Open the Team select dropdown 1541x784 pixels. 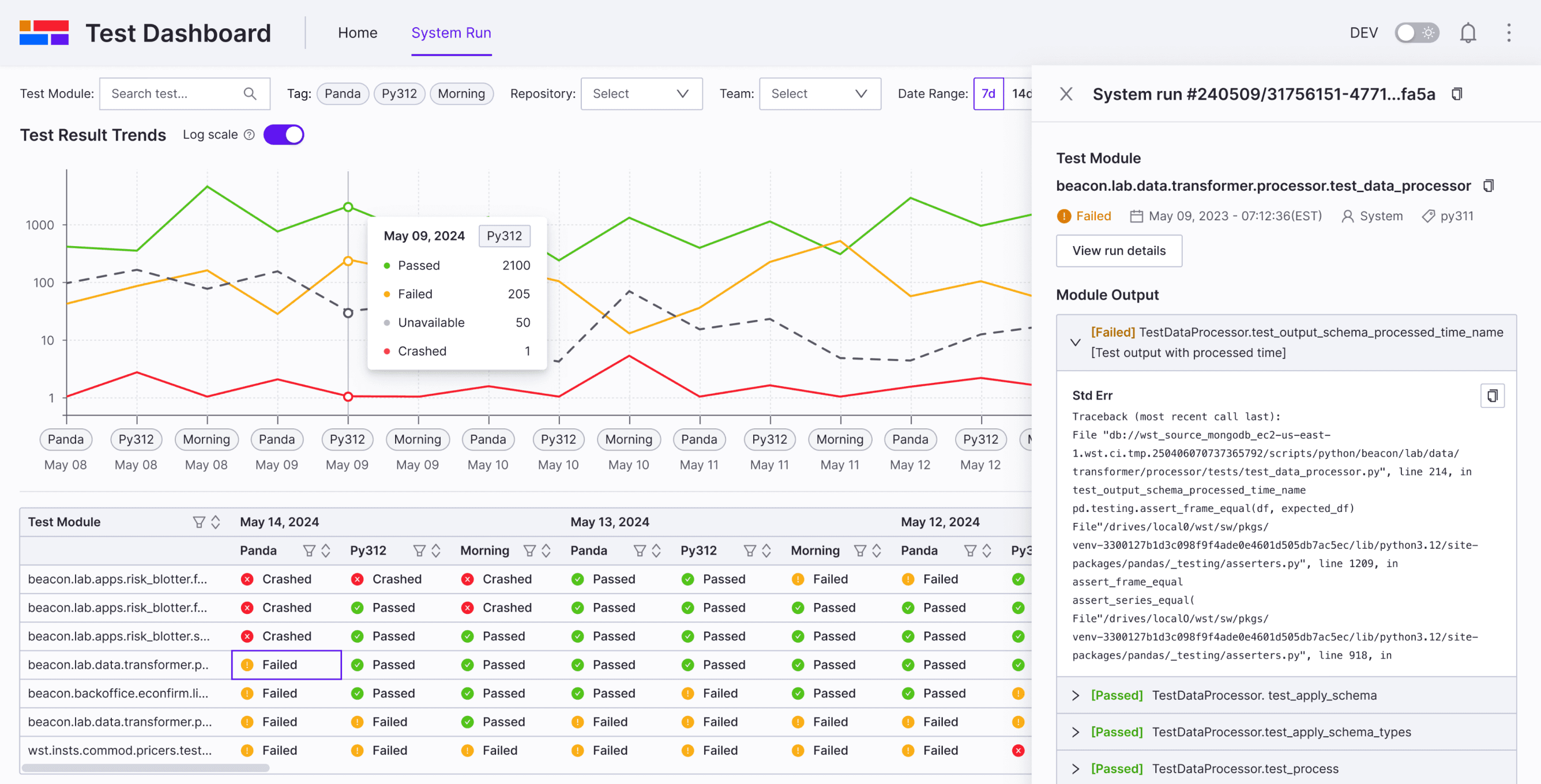[819, 94]
